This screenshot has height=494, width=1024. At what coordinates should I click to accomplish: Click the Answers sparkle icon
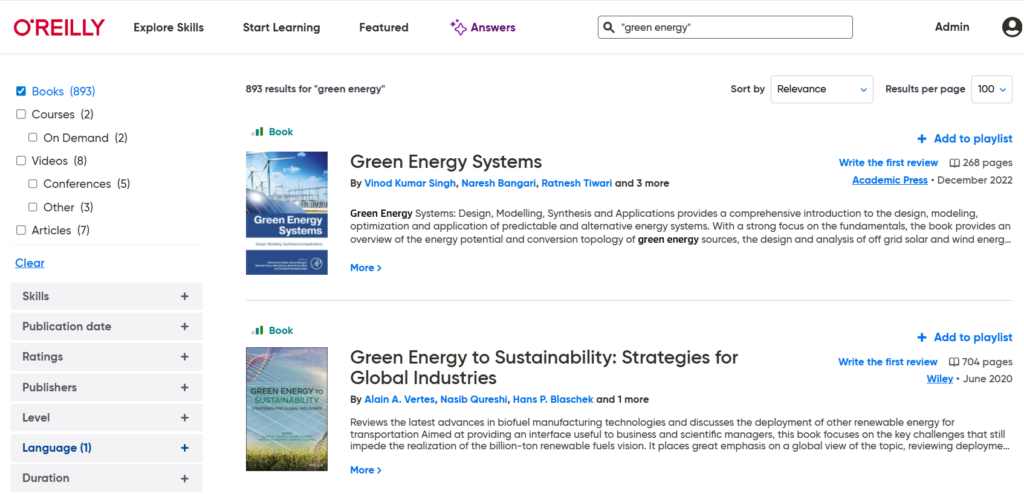(458, 27)
